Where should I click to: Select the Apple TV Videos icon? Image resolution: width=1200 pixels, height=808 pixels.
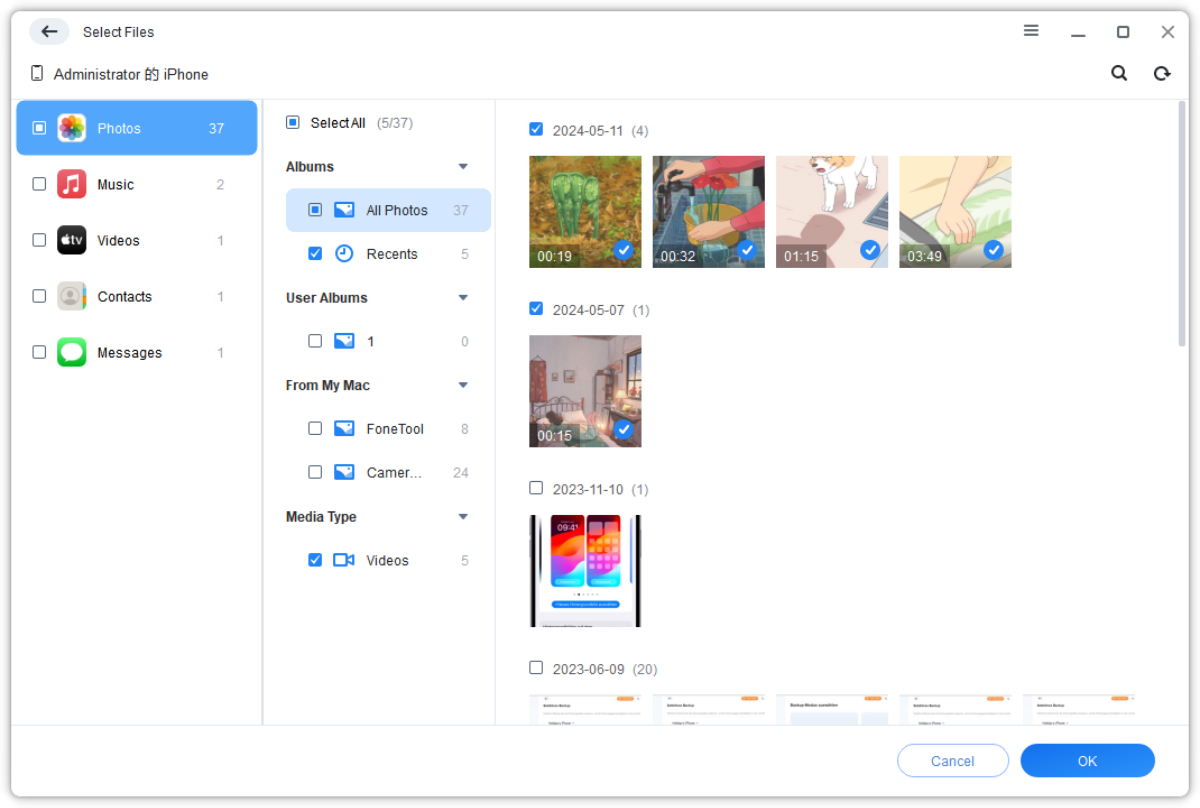71,240
